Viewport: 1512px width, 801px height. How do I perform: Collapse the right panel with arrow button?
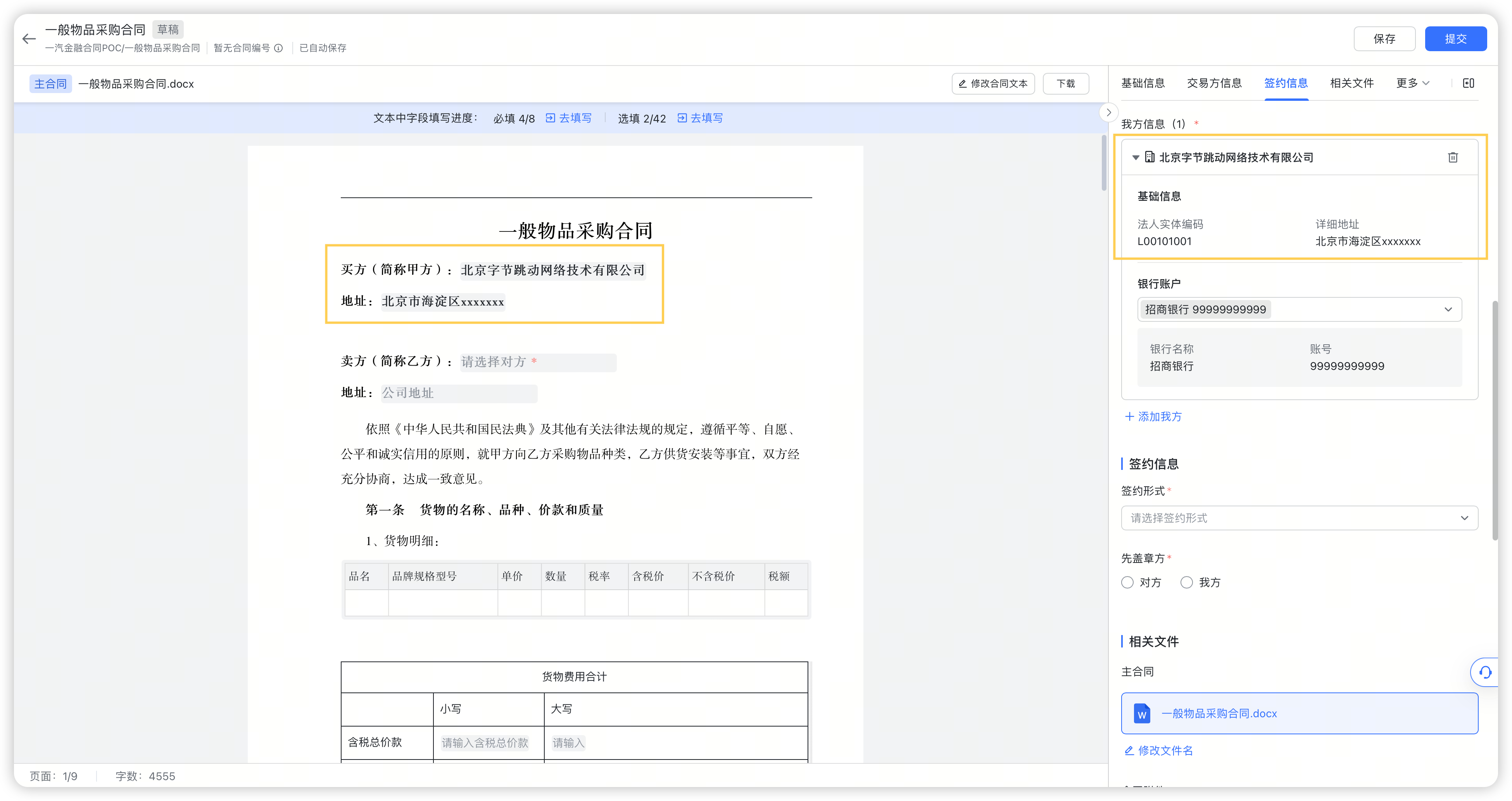coord(1108,112)
